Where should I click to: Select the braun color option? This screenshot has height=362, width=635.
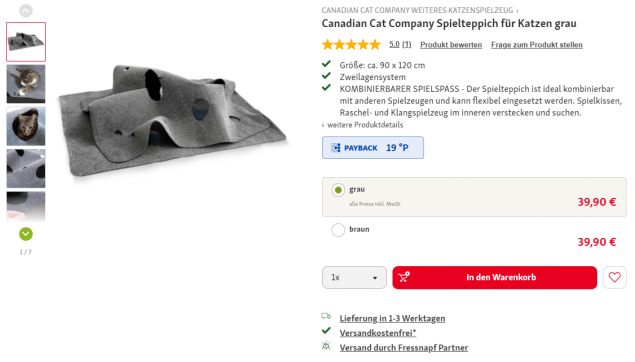[338, 230]
